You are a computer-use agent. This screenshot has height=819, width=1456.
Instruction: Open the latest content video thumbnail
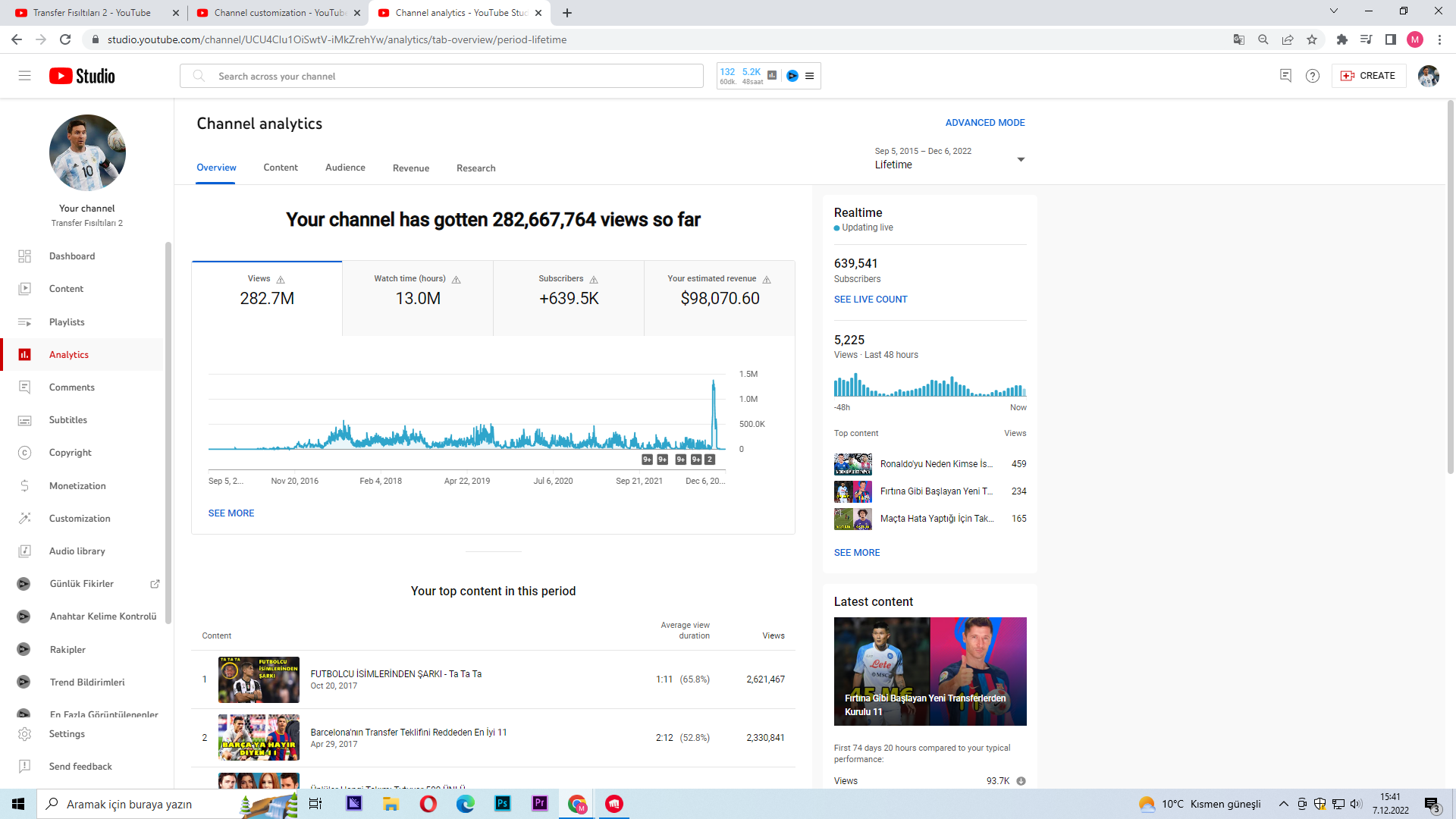point(930,672)
